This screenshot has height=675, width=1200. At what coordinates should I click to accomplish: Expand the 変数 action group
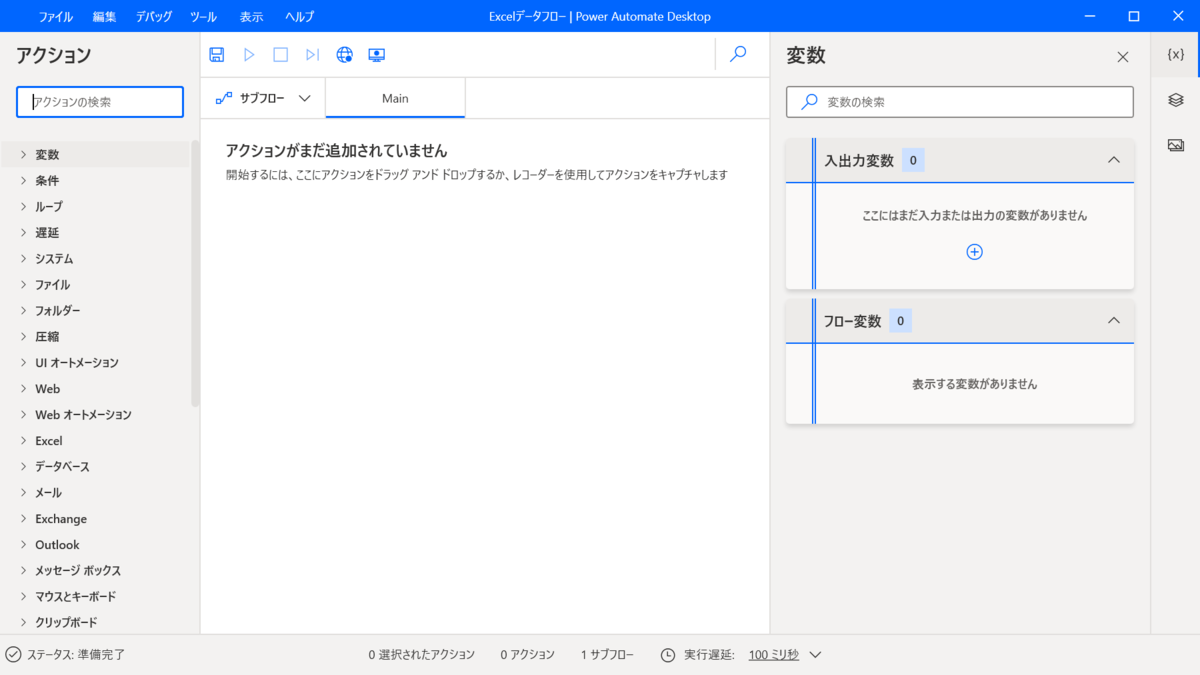coord(24,155)
